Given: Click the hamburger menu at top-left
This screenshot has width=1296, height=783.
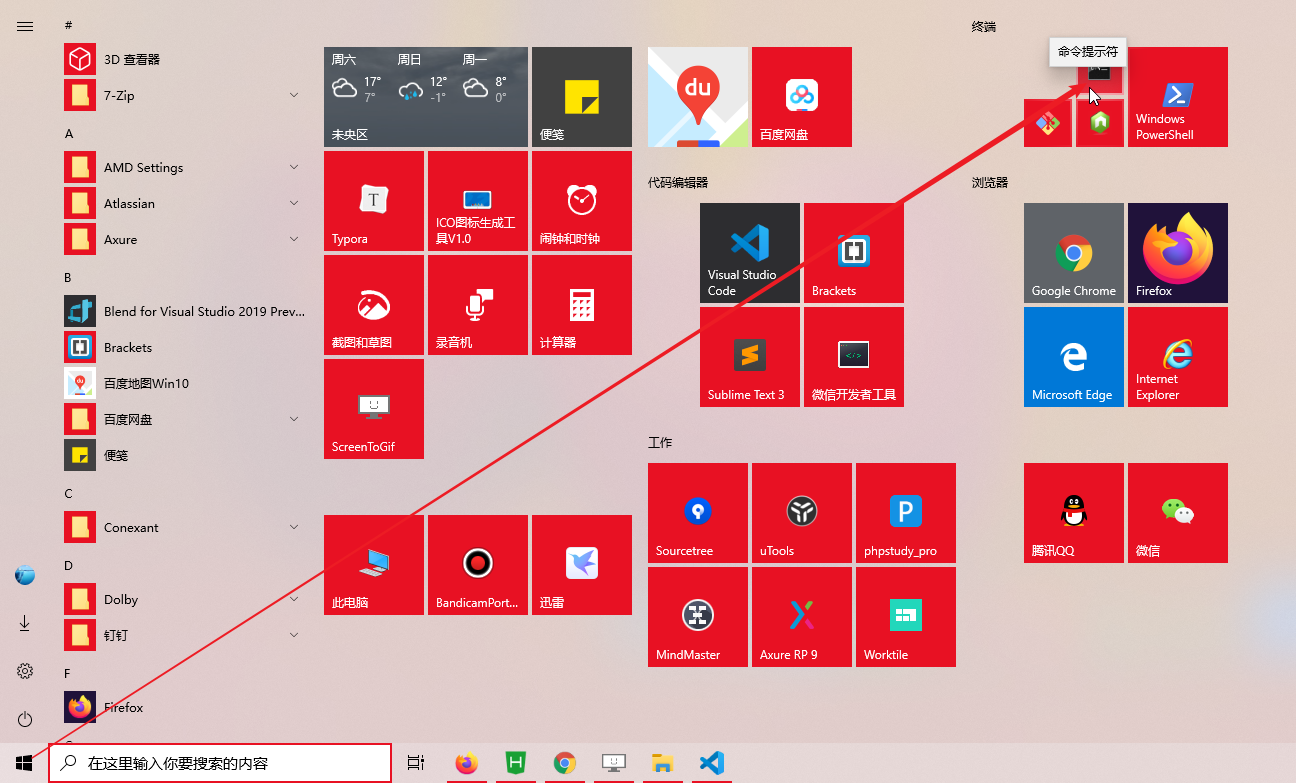Looking at the screenshot, I should click(x=25, y=26).
